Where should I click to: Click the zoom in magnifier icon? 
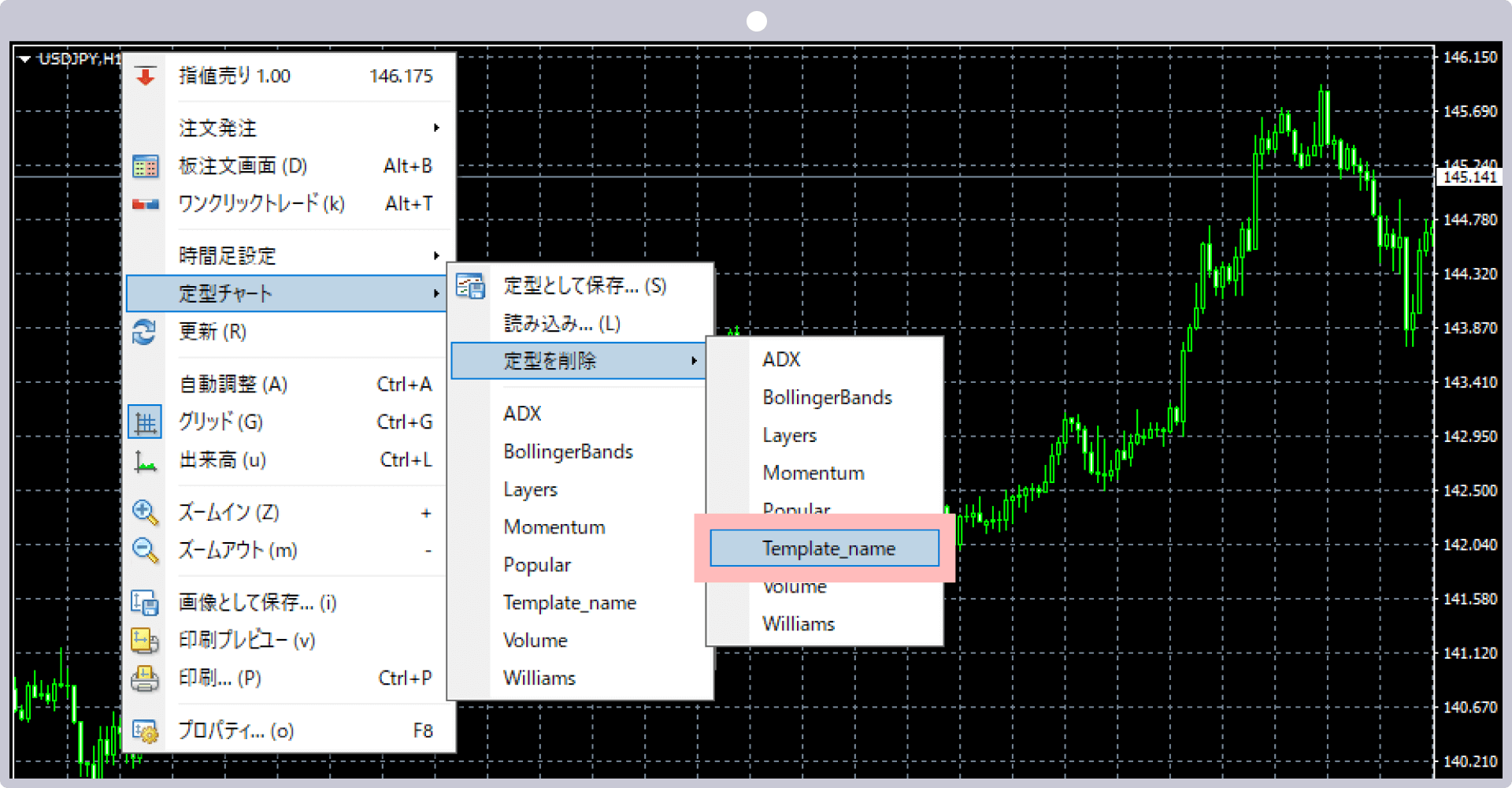point(145,513)
